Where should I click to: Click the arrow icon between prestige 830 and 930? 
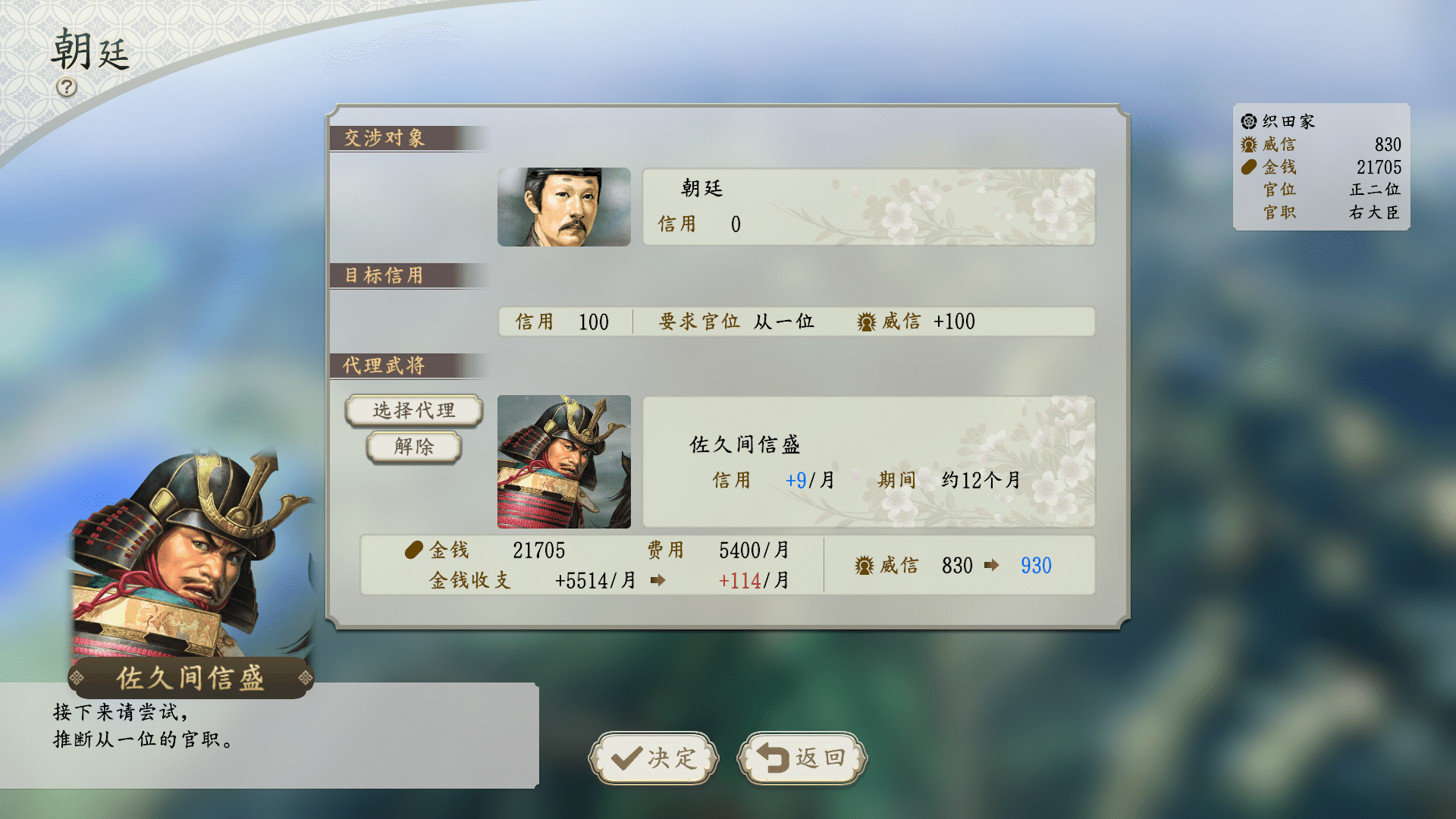coord(991,565)
